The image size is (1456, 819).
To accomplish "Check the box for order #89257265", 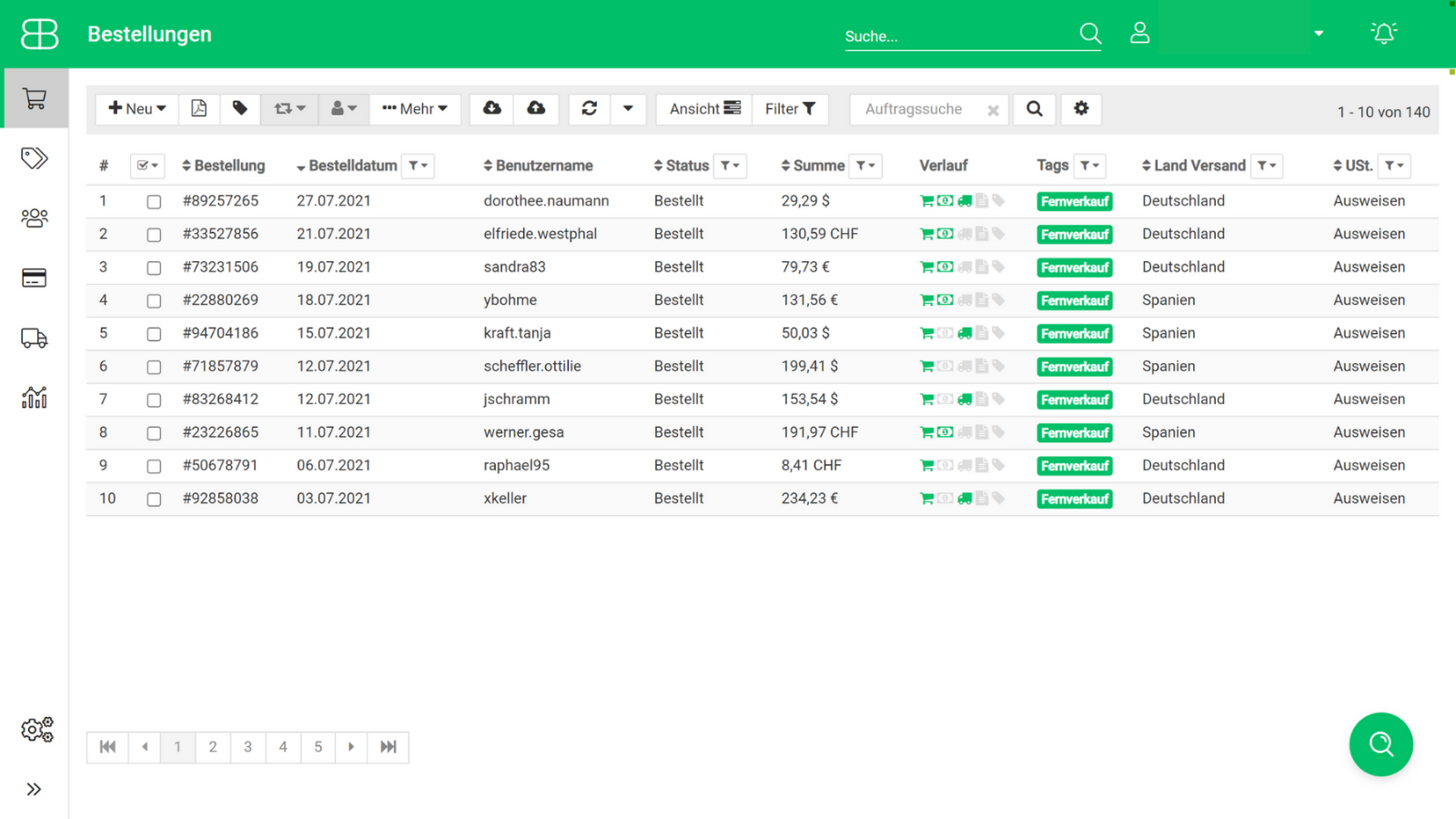I will [154, 202].
